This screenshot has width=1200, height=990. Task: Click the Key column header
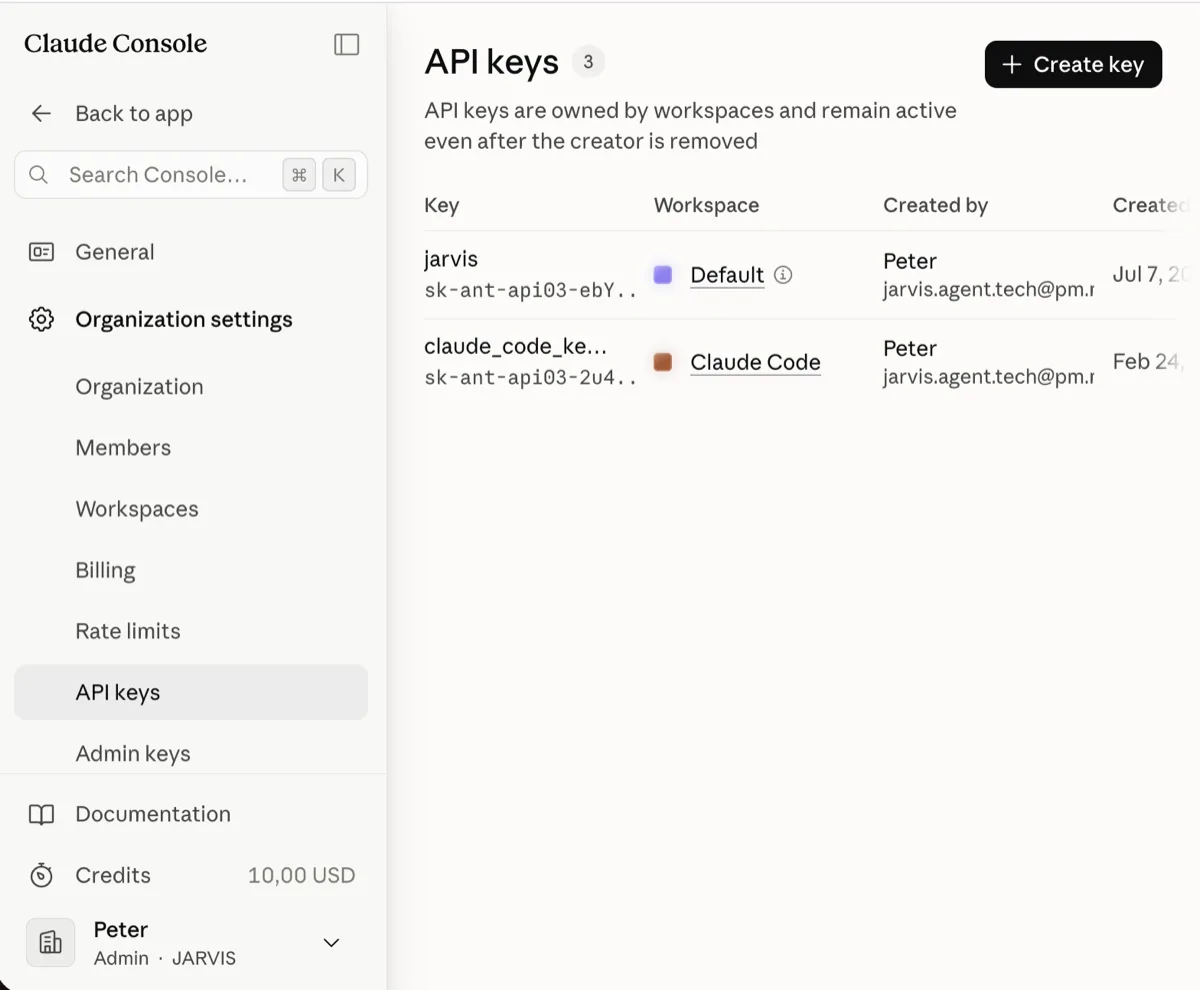point(441,205)
